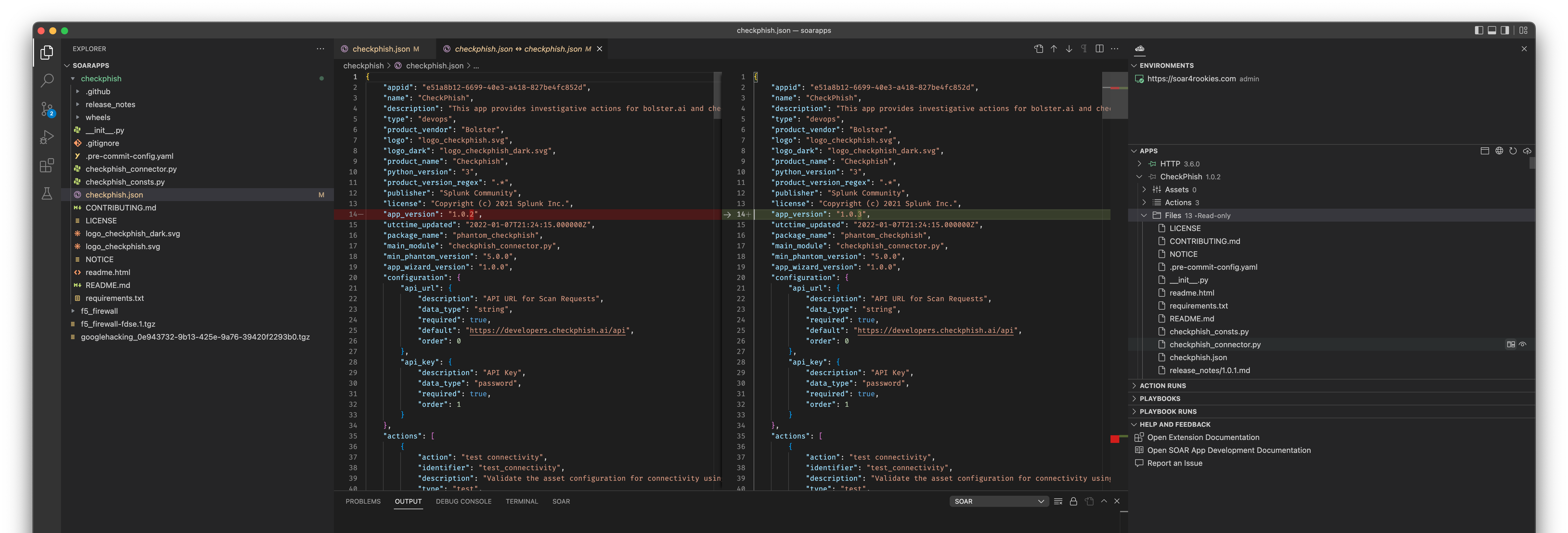Open SOAR App Development Documentation
This screenshot has height=533, width=1568.
click(1229, 450)
